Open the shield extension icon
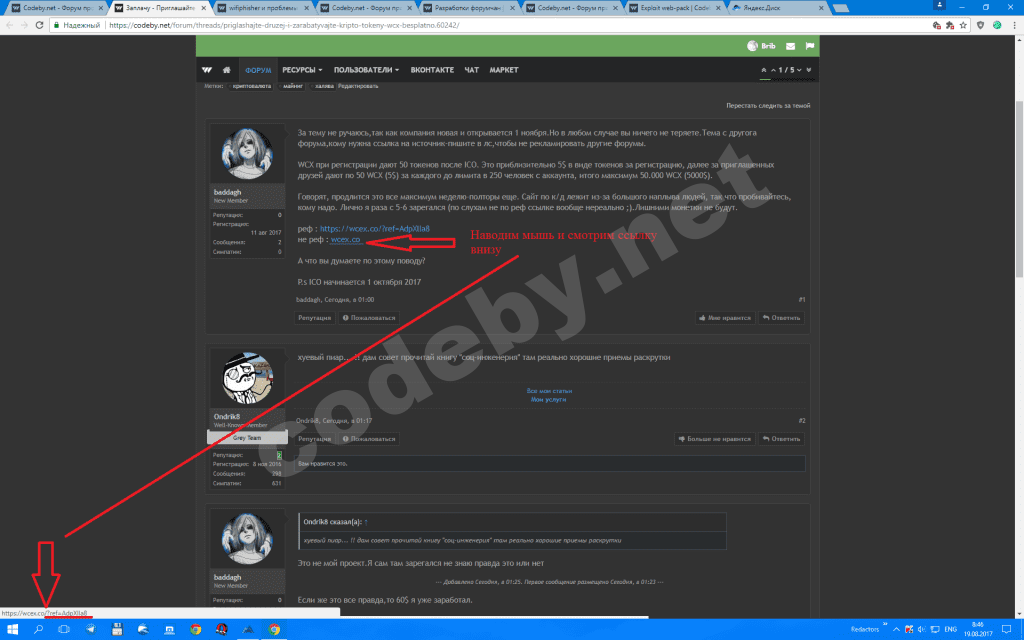The height and width of the screenshot is (640, 1024). pos(980,25)
